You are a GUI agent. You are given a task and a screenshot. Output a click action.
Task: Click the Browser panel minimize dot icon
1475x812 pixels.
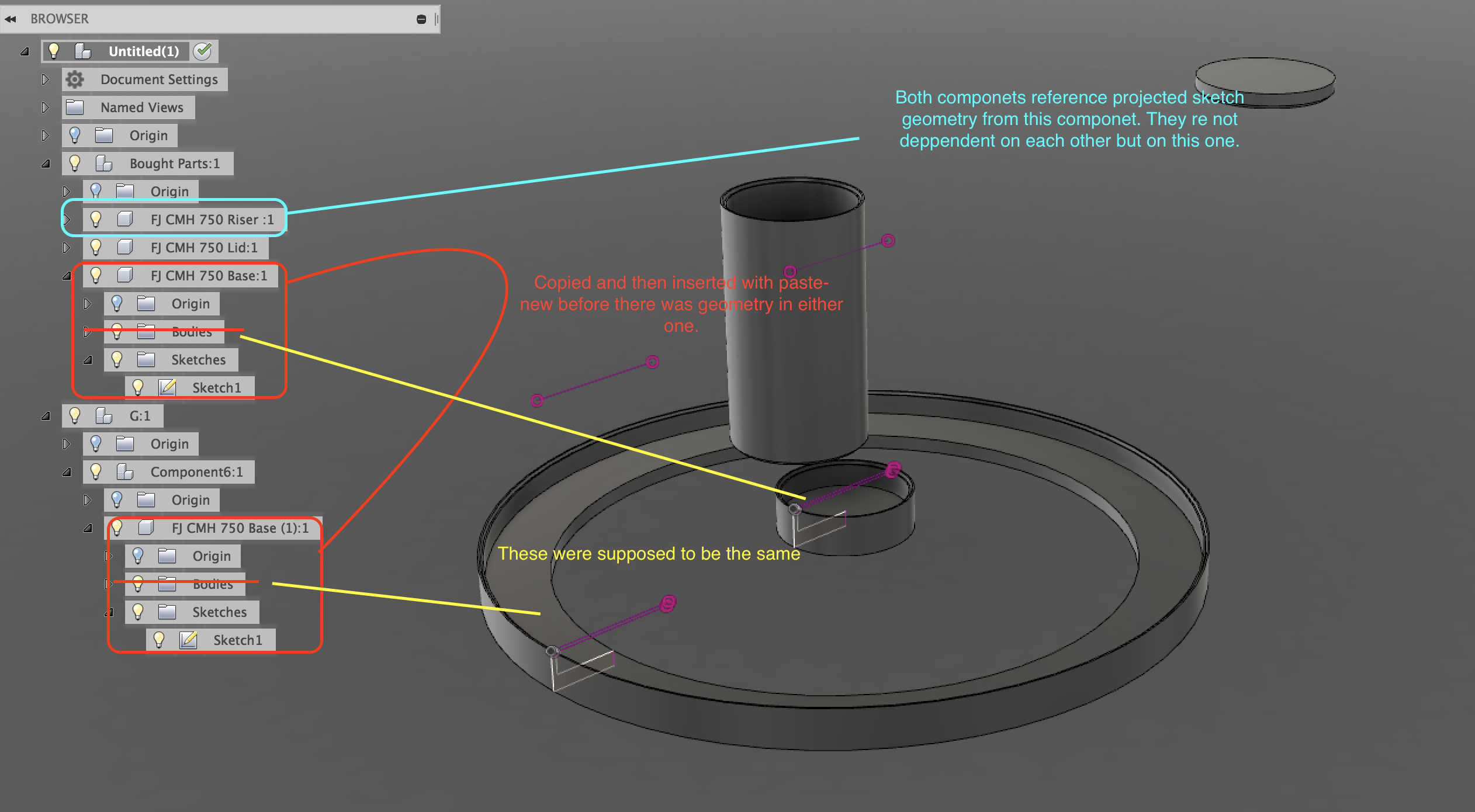[421, 19]
